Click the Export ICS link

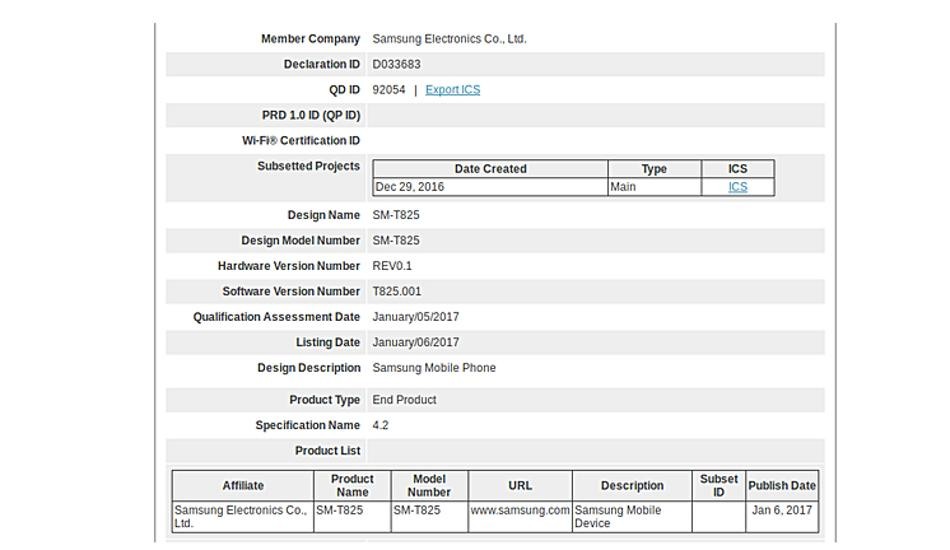[452, 90]
